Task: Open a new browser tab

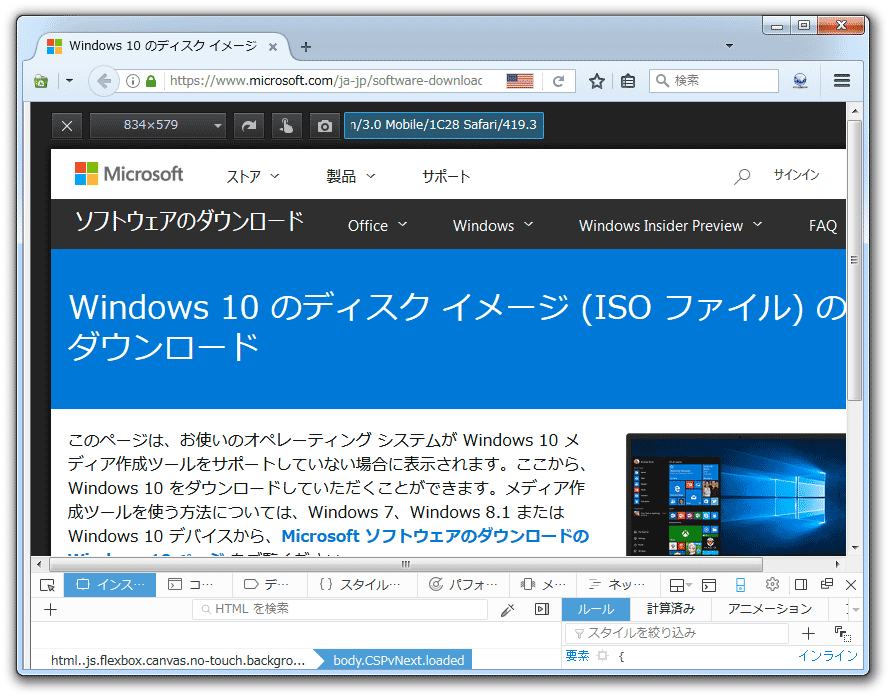Action: (306, 47)
